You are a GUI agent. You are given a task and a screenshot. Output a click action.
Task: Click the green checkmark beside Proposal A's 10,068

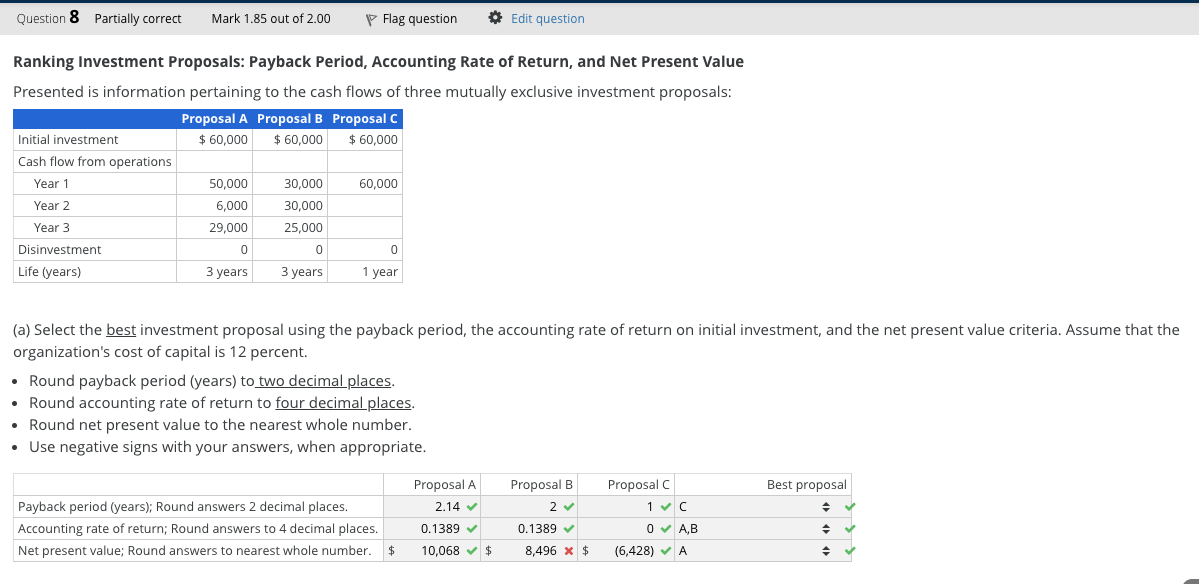click(471, 550)
